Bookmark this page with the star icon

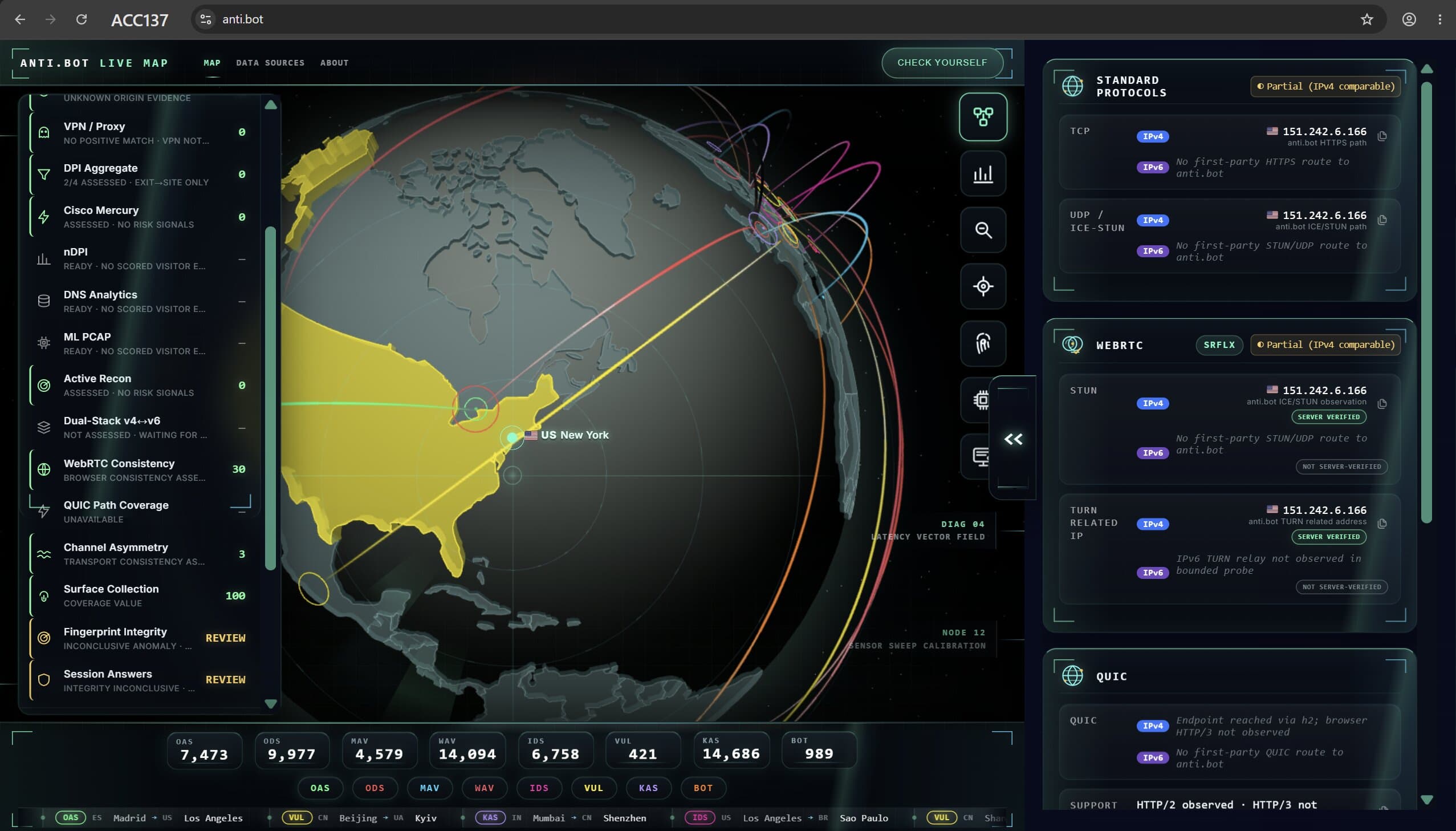coord(1367,19)
